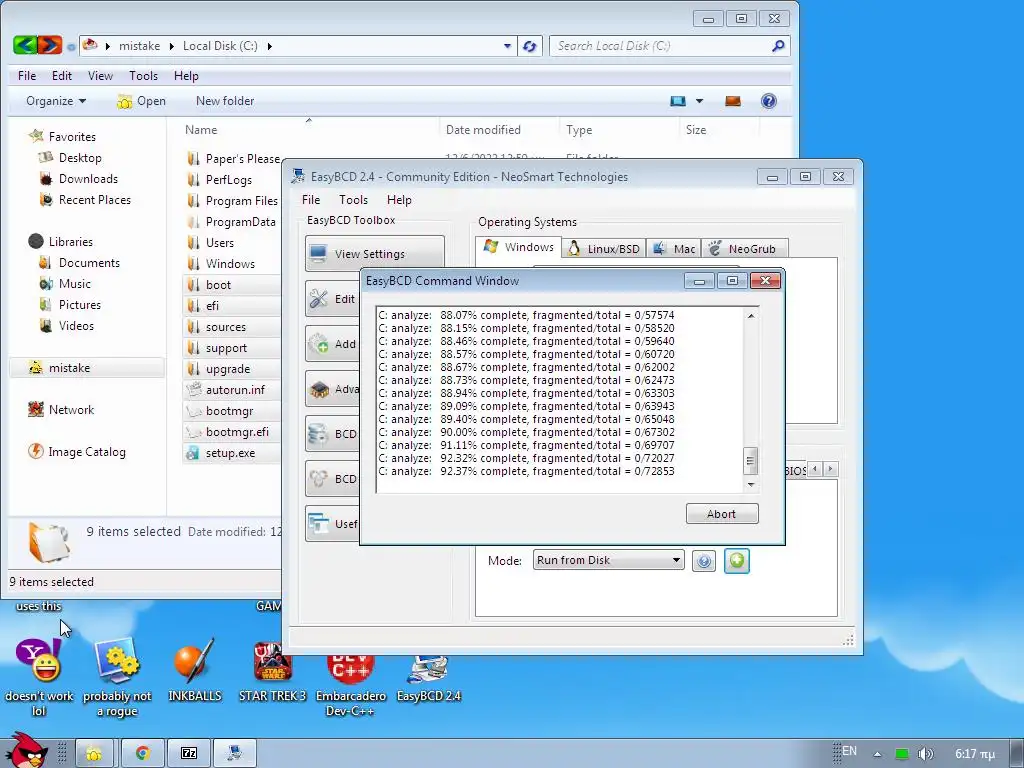The width and height of the screenshot is (1024, 768).
Task: Select the setup.exe file
Action: pyautogui.click(x=230, y=453)
